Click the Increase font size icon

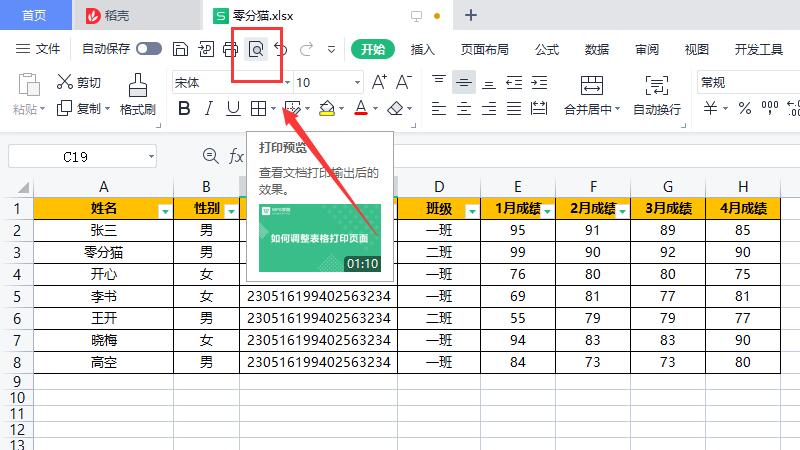(379, 82)
